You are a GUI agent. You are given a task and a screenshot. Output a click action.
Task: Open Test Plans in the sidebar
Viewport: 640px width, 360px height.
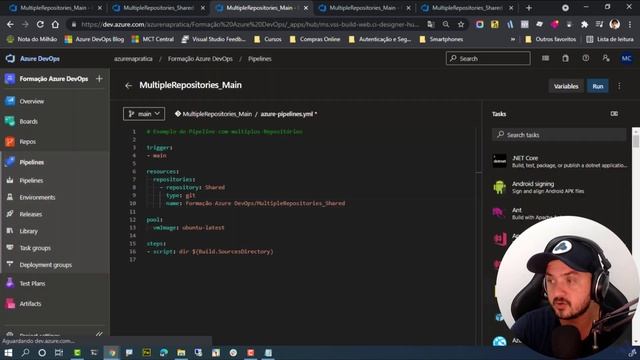click(32, 283)
